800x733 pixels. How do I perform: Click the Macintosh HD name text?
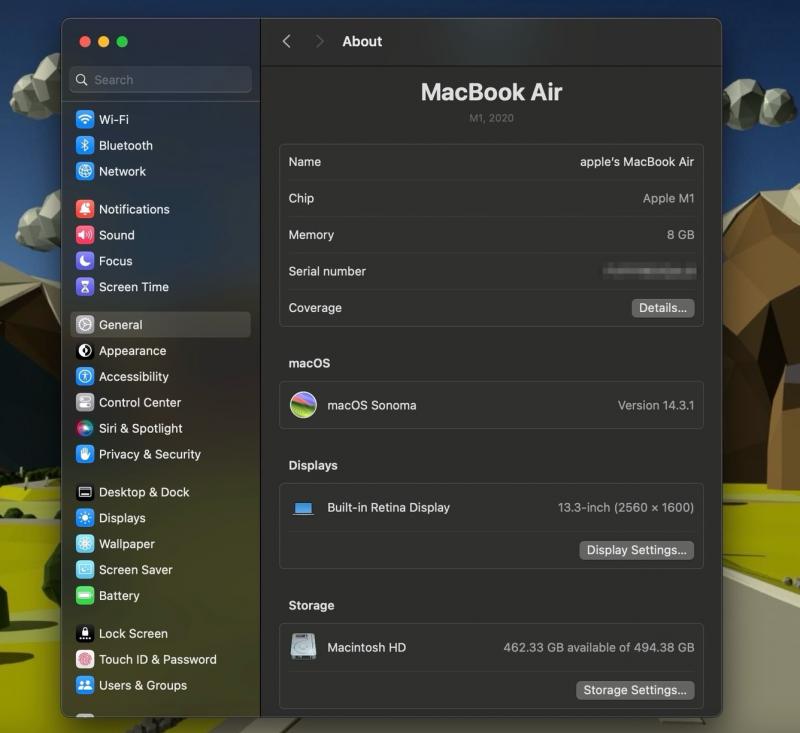(x=366, y=647)
